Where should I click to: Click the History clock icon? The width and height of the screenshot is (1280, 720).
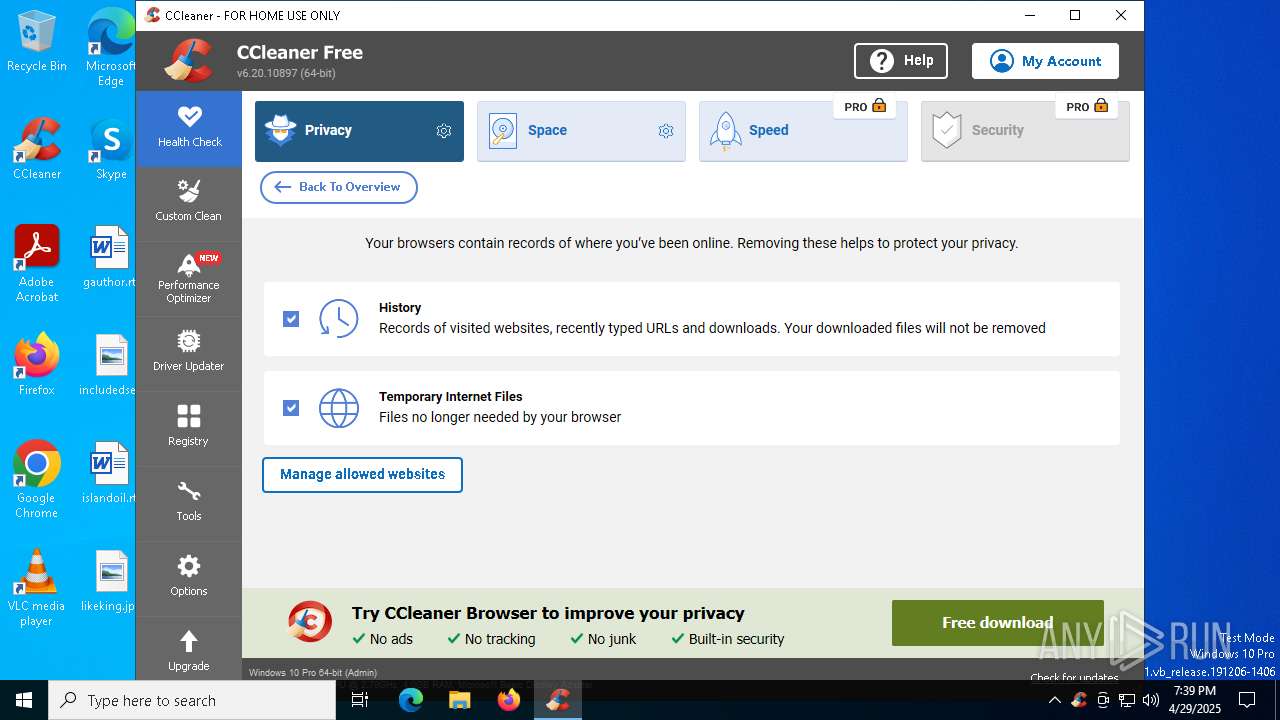tap(338, 319)
